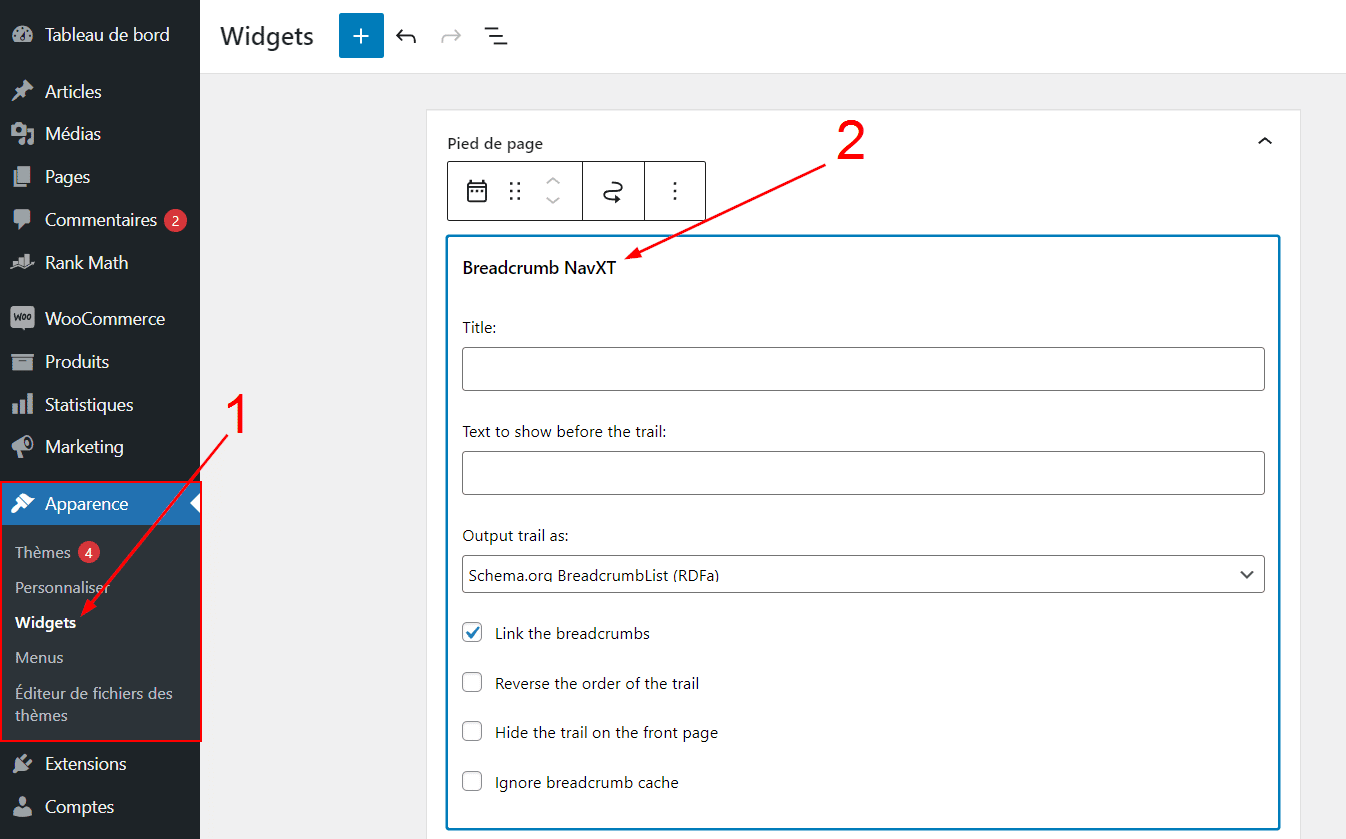This screenshot has height=839, width=1346.
Task: Open the WooCommerce menu
Action: [x=104, y=319]
